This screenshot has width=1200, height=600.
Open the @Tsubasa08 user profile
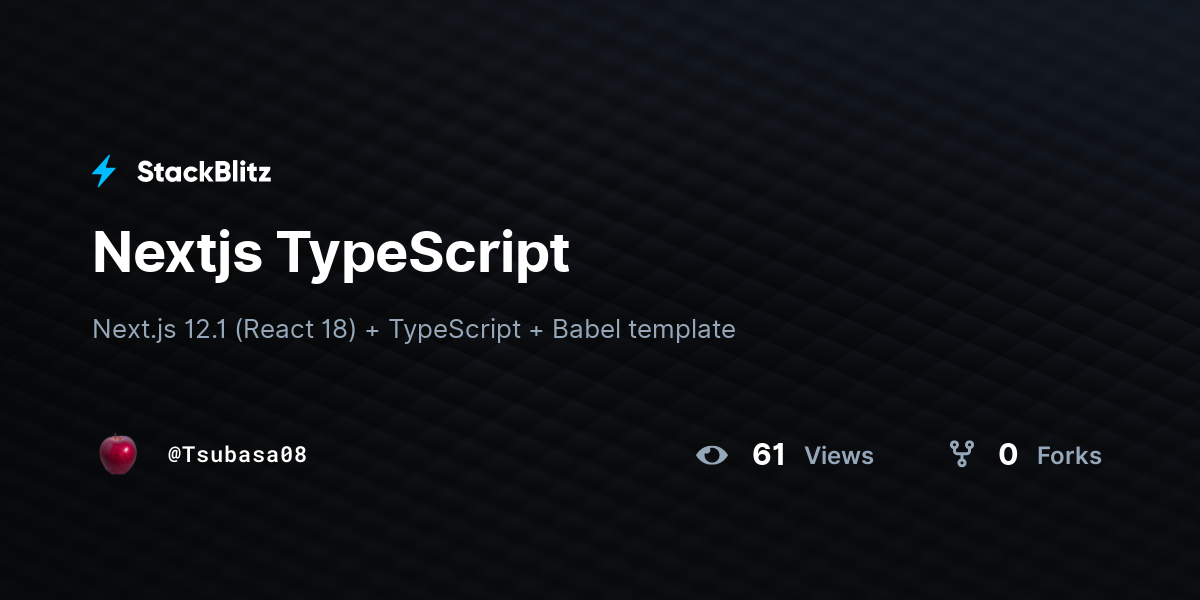point(237,455)
